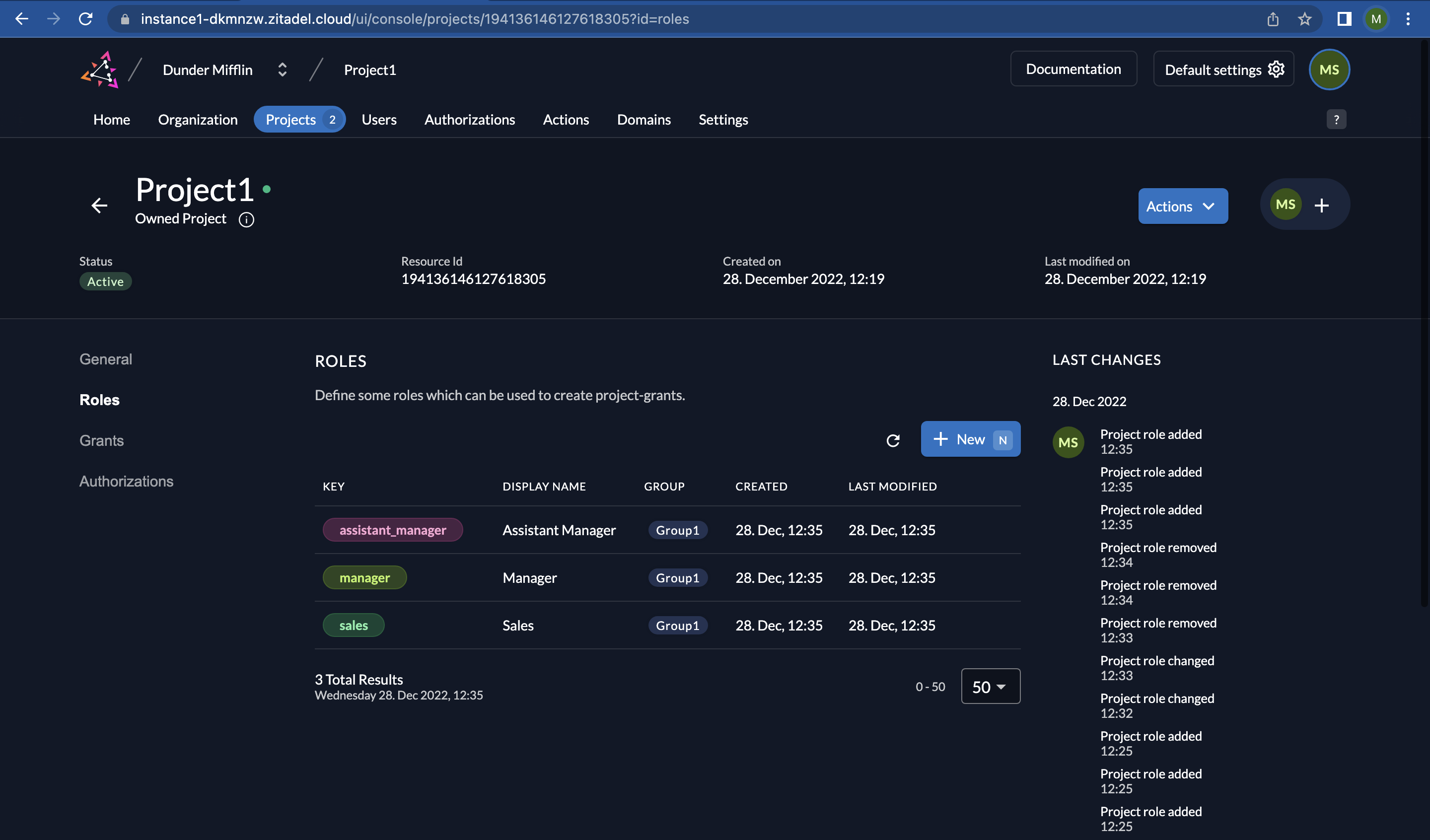Refresh the roles table
1430x840 pixels.
[893, 440]
